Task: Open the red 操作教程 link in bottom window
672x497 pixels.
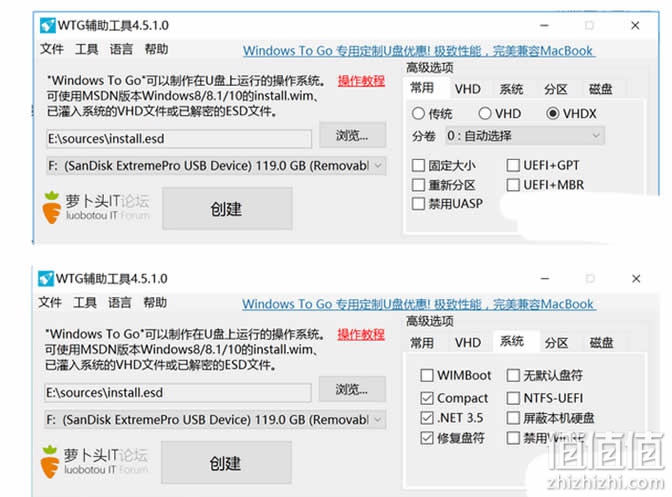Action: [361, 335]
